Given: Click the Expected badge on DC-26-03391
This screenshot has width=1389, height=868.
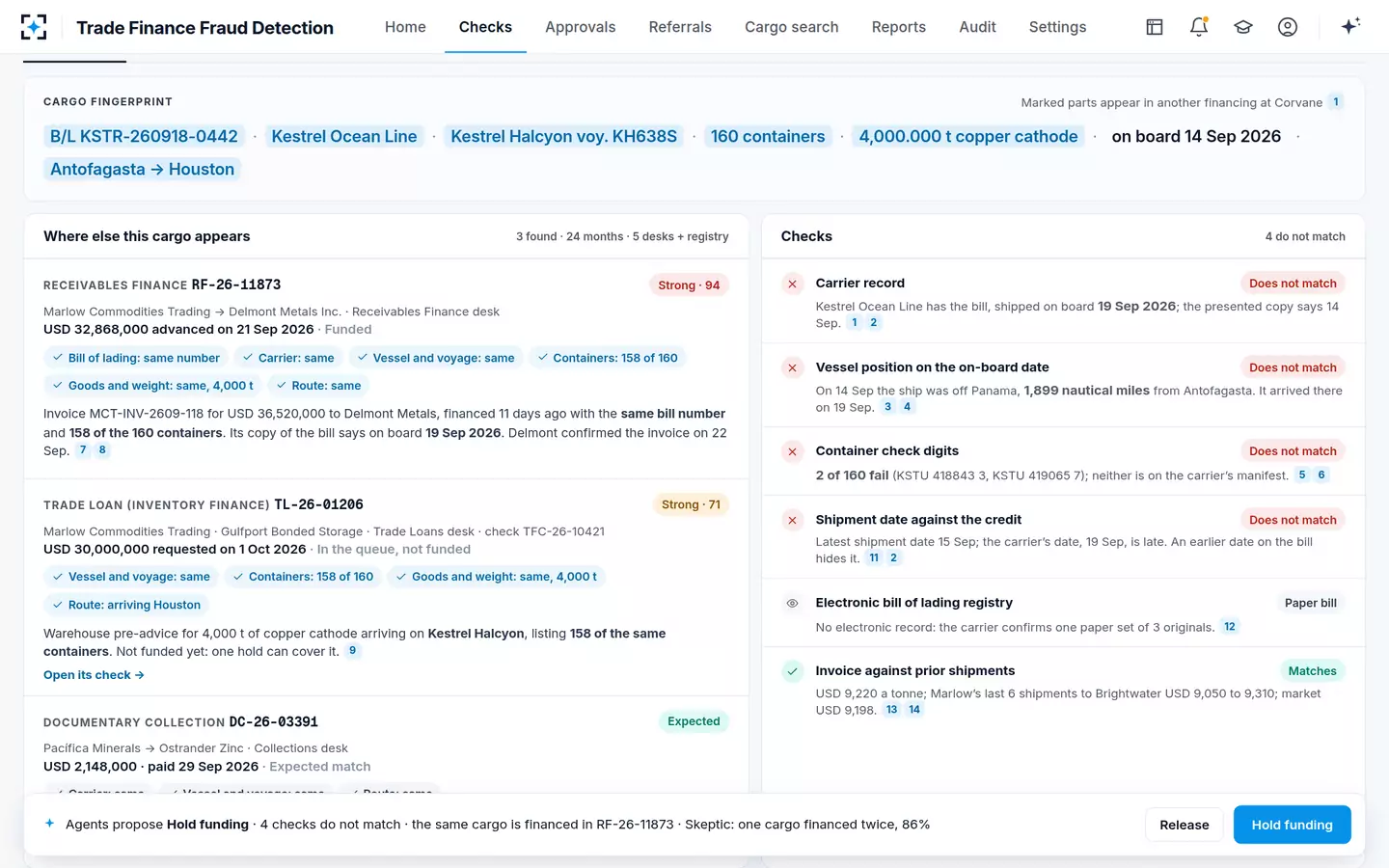Looking at the screenshot, I should (x=694, y=721).
